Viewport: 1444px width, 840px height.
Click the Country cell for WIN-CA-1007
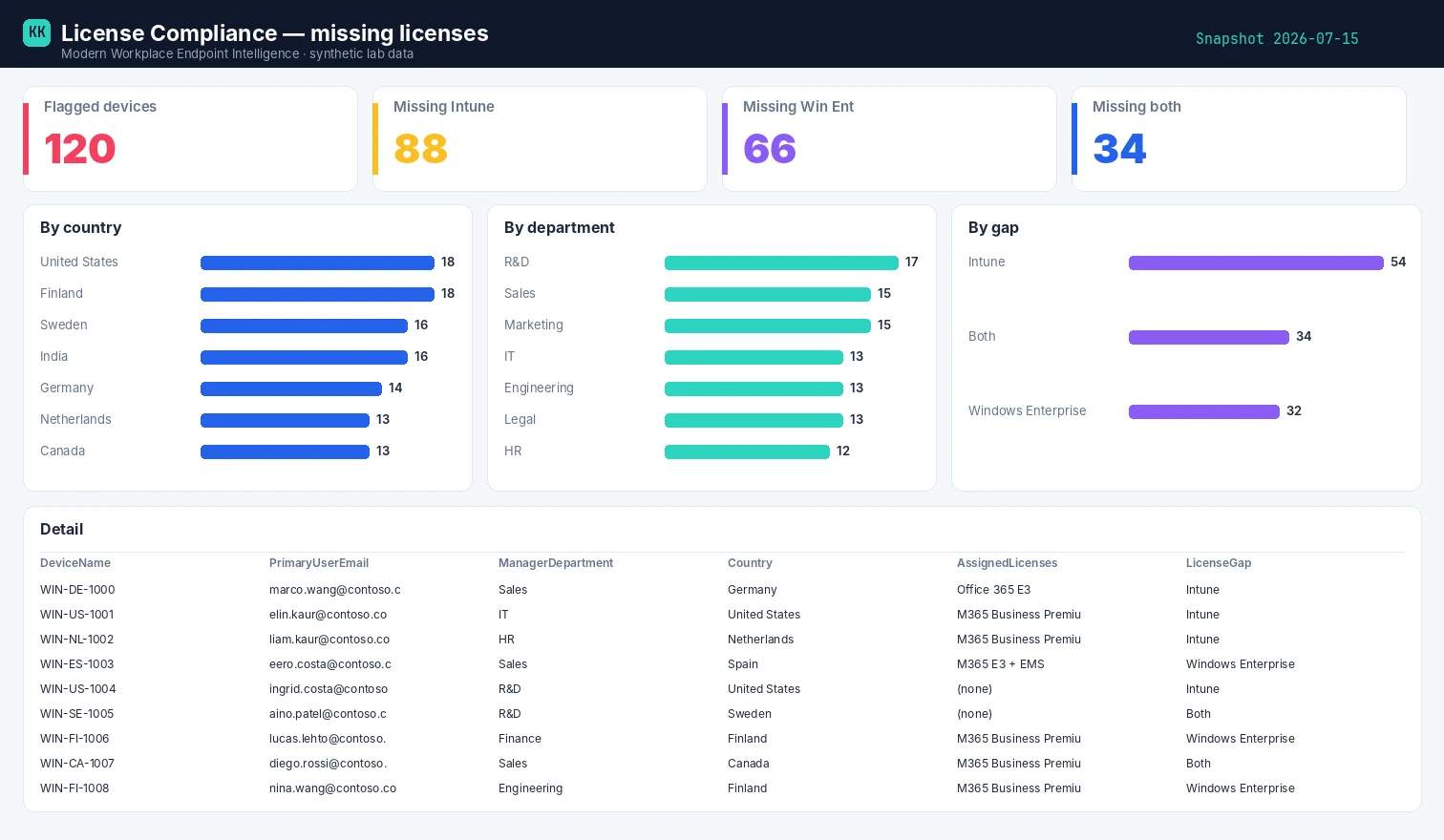749,764
